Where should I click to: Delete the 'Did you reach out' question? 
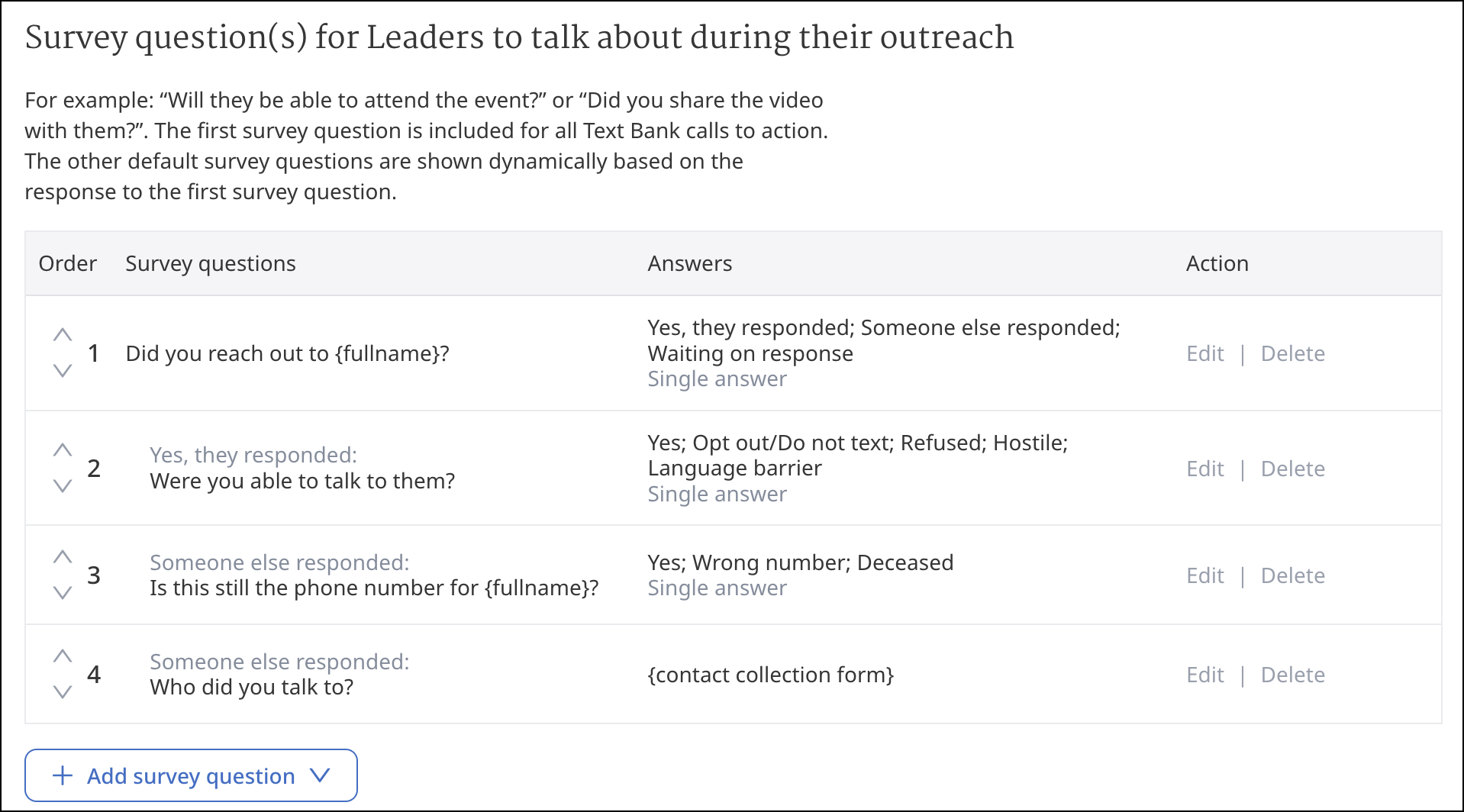click(x=1293, y=353)
